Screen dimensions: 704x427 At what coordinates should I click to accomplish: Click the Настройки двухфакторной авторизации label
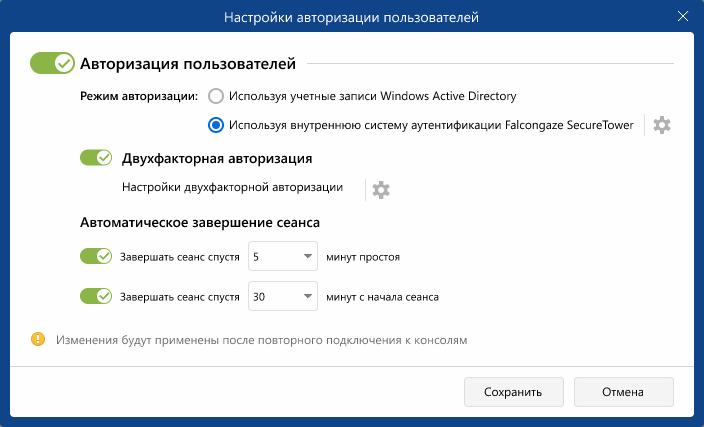click(x=232, y=187)
